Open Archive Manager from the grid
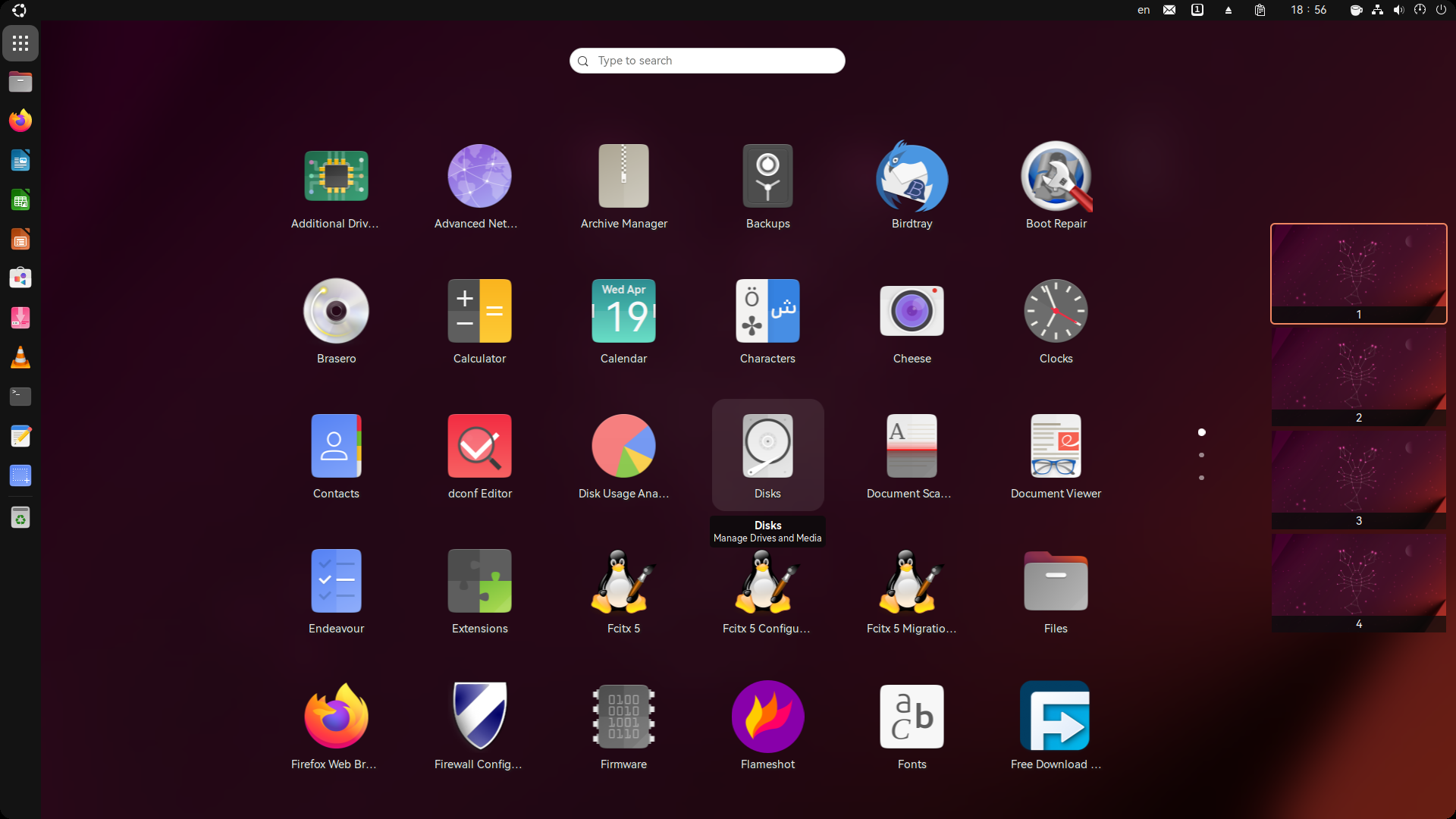 [623, 187]
